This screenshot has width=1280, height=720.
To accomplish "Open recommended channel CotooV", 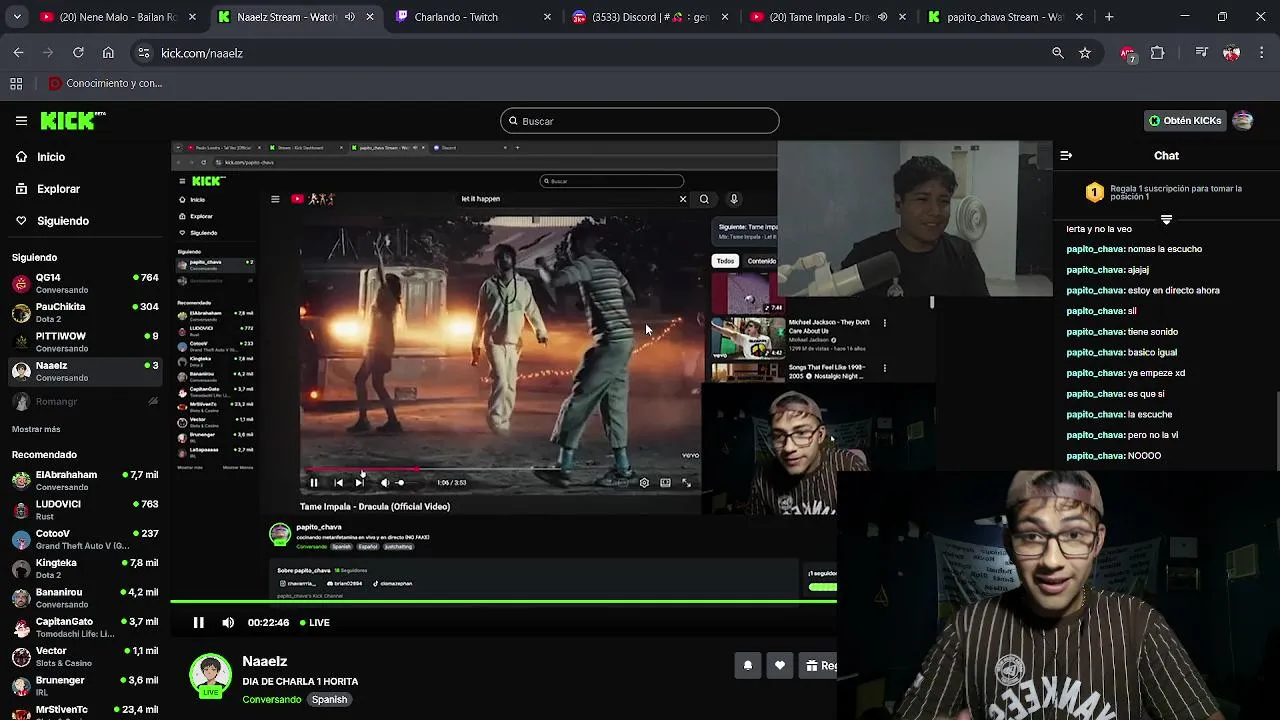I will (85, 539).
